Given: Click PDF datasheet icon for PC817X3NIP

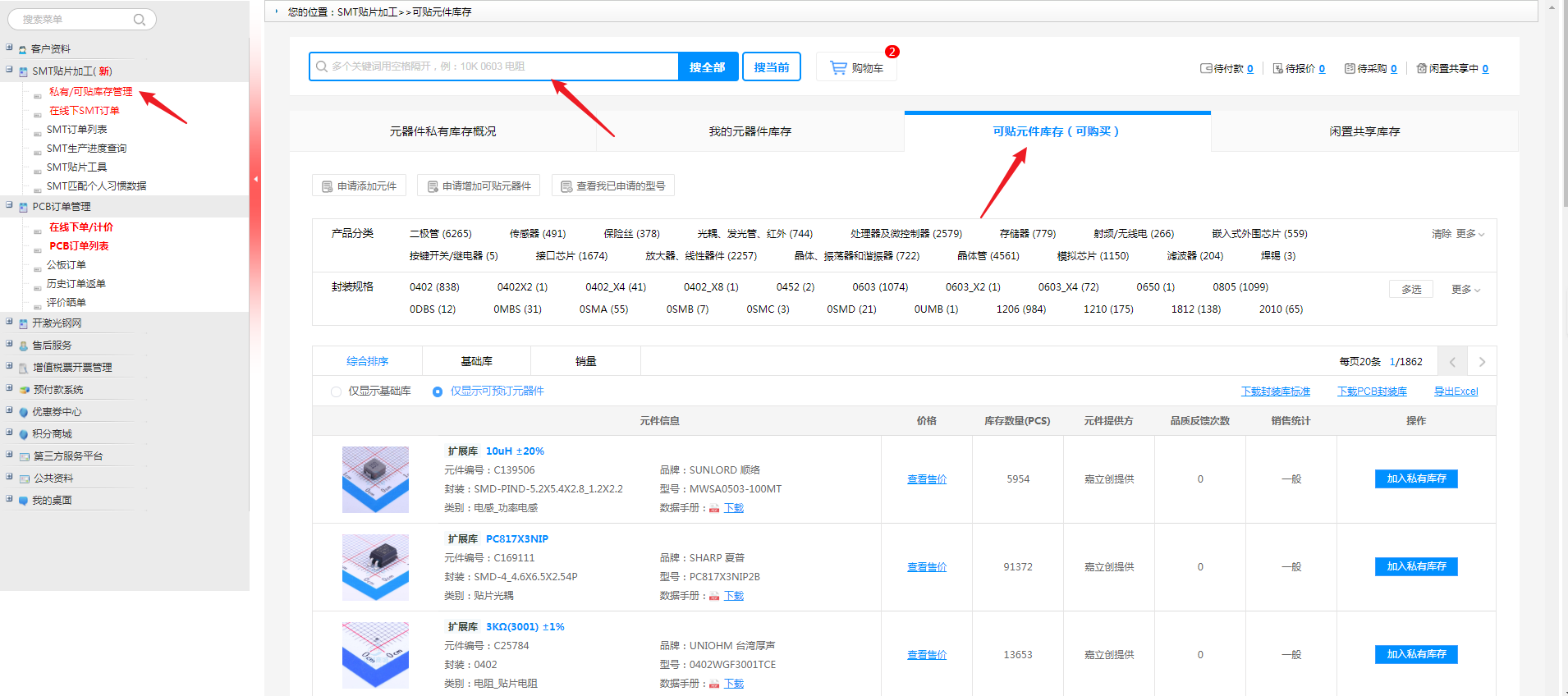Looking at the screenshot, I should 714,597.
